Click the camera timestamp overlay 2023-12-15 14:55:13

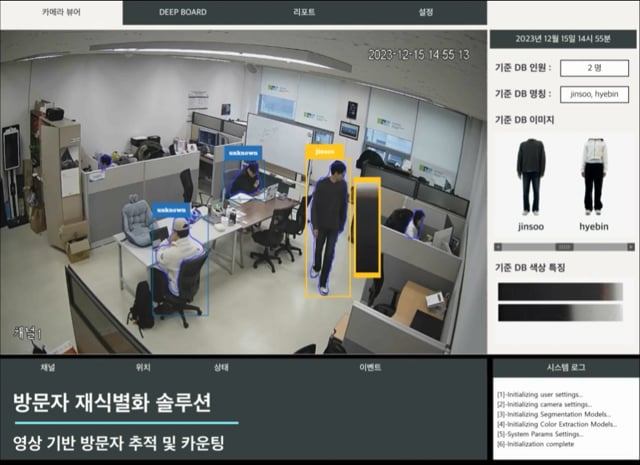tap(419, 55)
